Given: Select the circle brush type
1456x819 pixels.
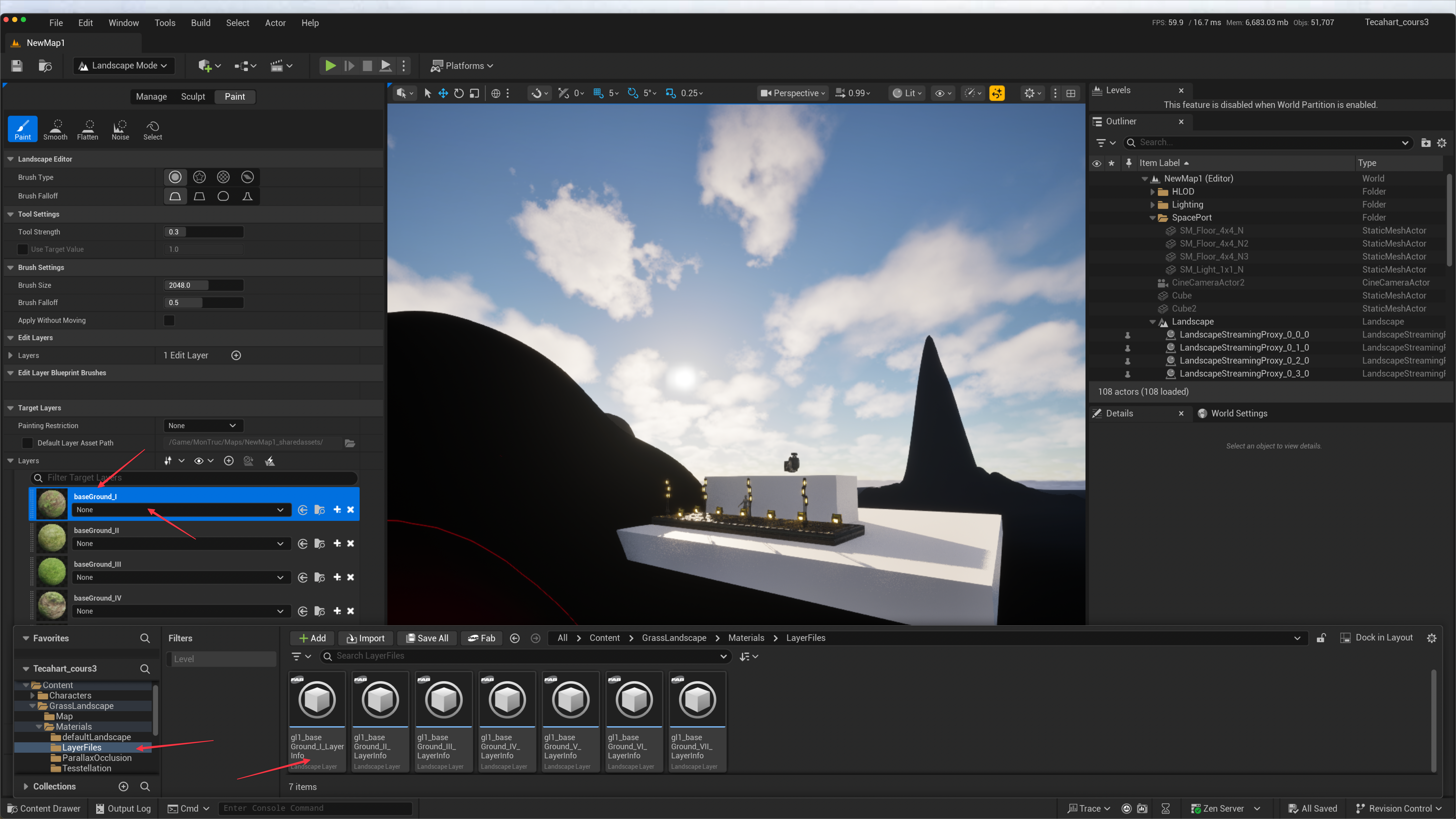Looking at the screenshot, I should (x=175, y=177).
